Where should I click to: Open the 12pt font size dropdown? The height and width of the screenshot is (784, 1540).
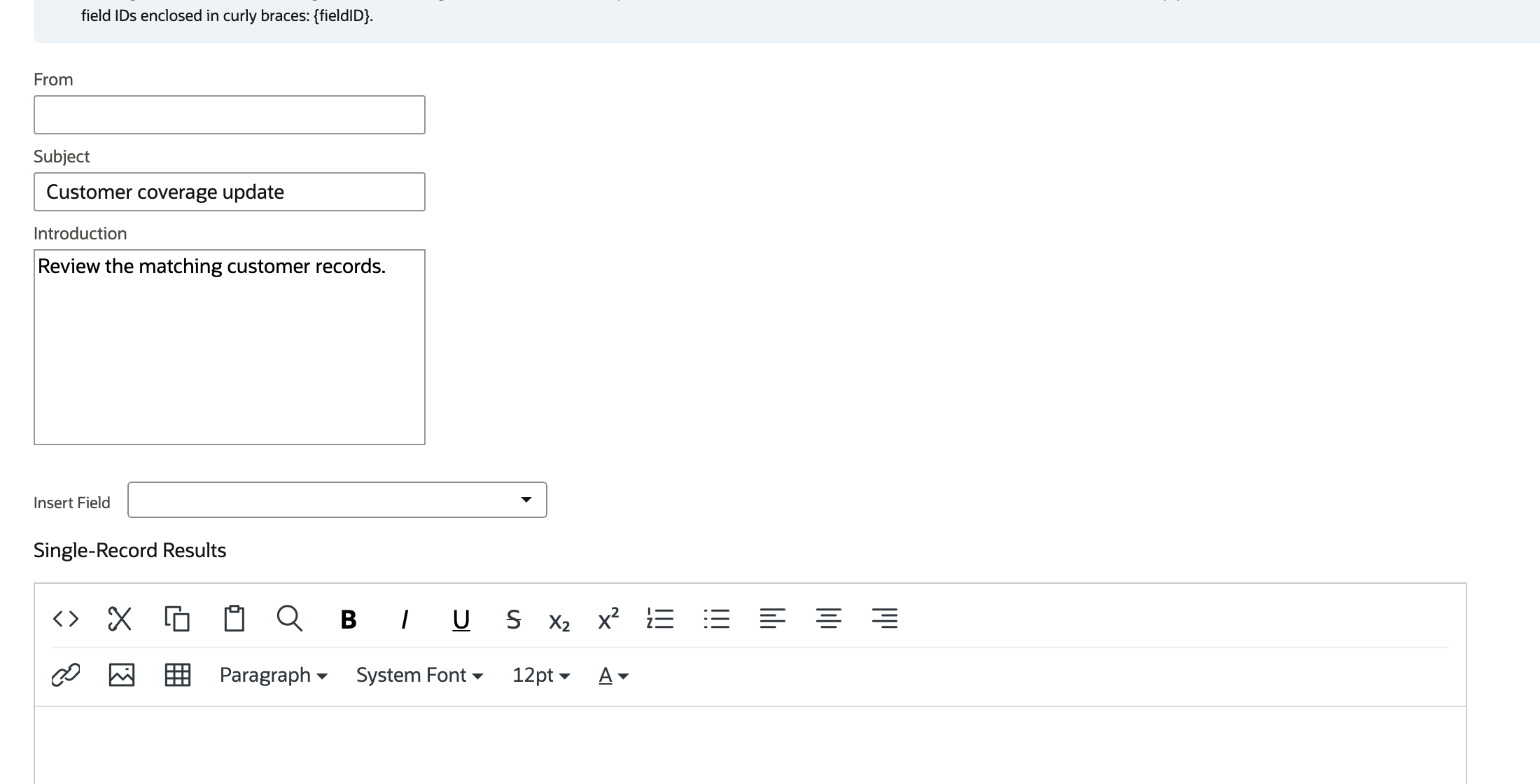(x=541, y=675)
